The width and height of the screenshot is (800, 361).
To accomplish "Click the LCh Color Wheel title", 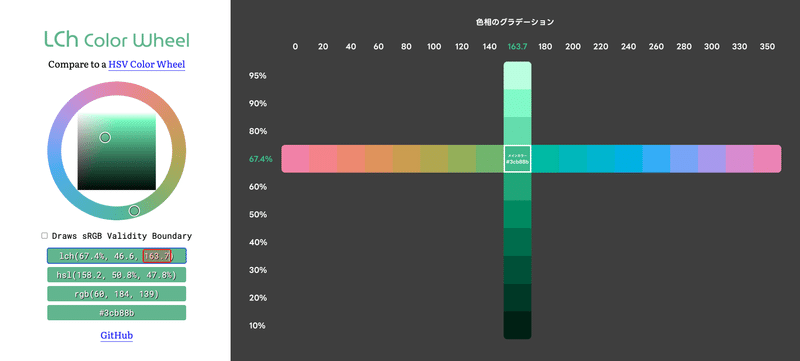I will [117, 40].
